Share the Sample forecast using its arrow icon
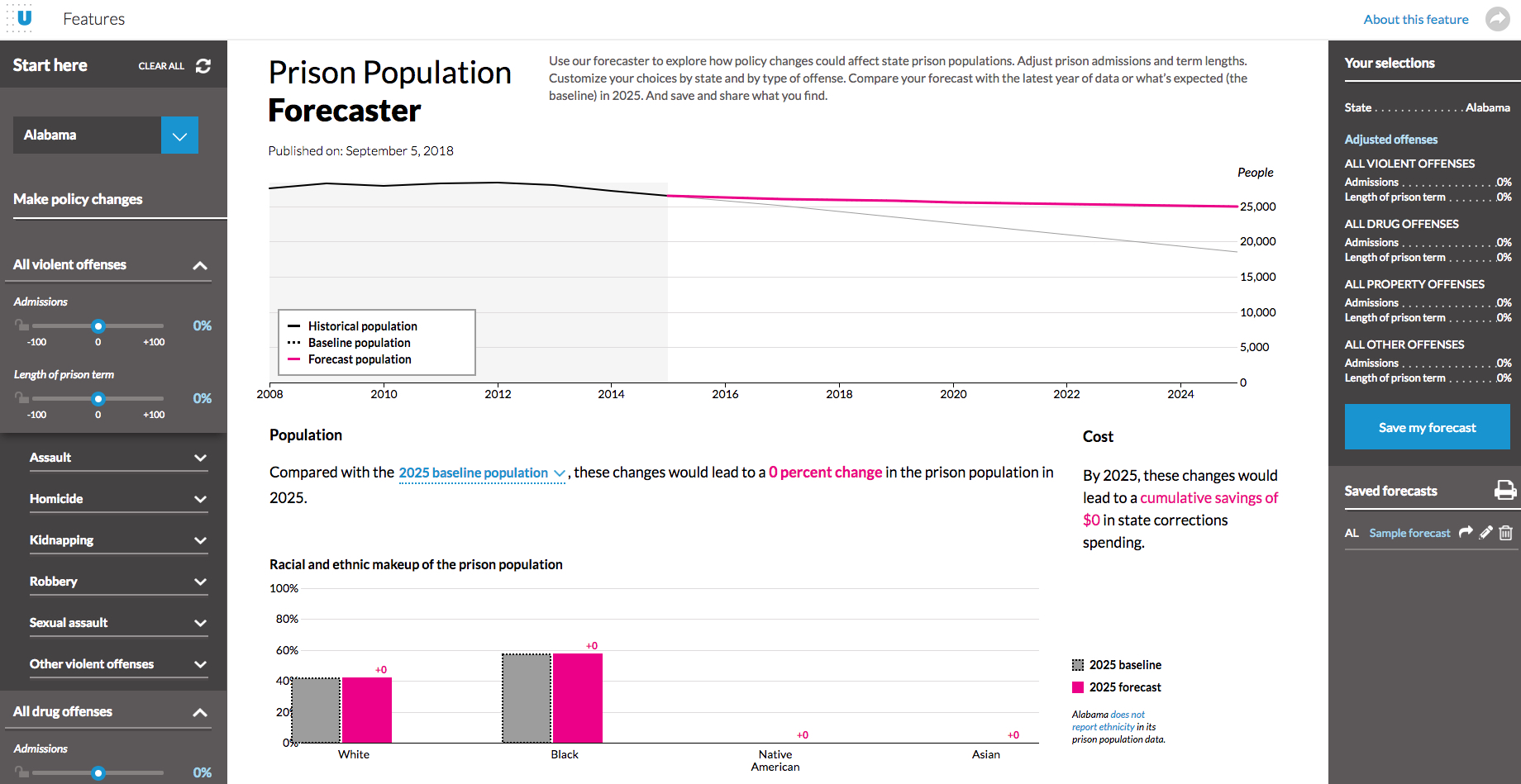Image resolution: width=1521 pixels, height=784 pixels. (1466, 533)
